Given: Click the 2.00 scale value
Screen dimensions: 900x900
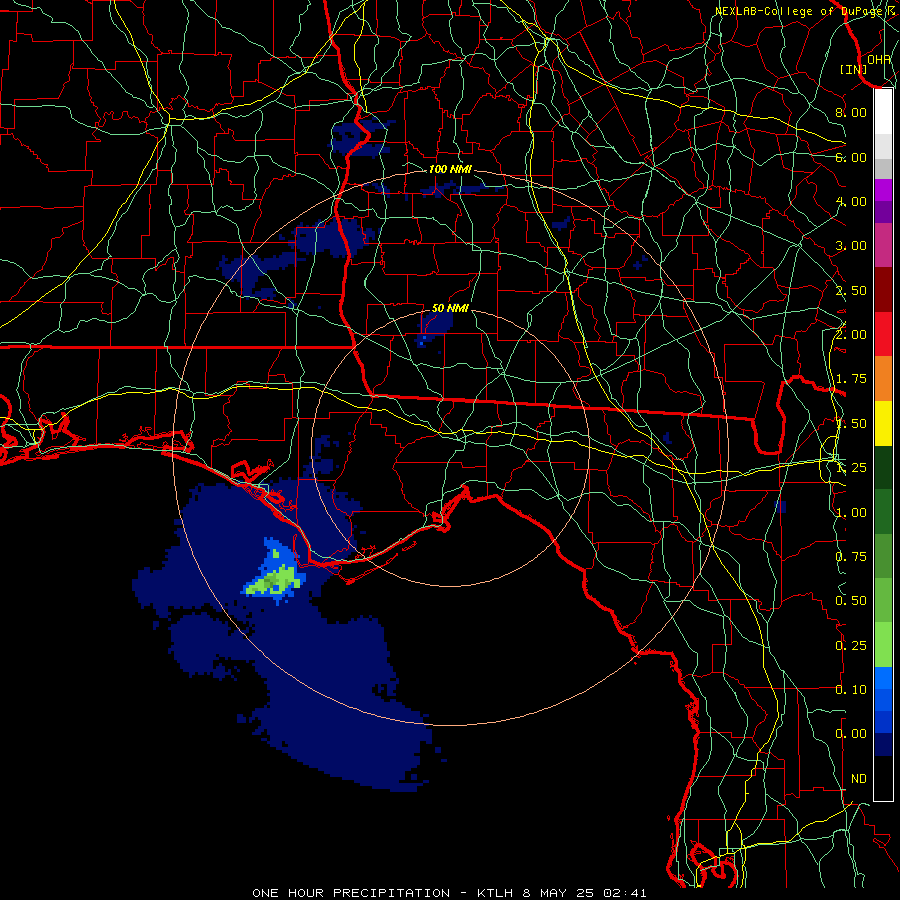Looking at the screenshot, I should (851, 335).
